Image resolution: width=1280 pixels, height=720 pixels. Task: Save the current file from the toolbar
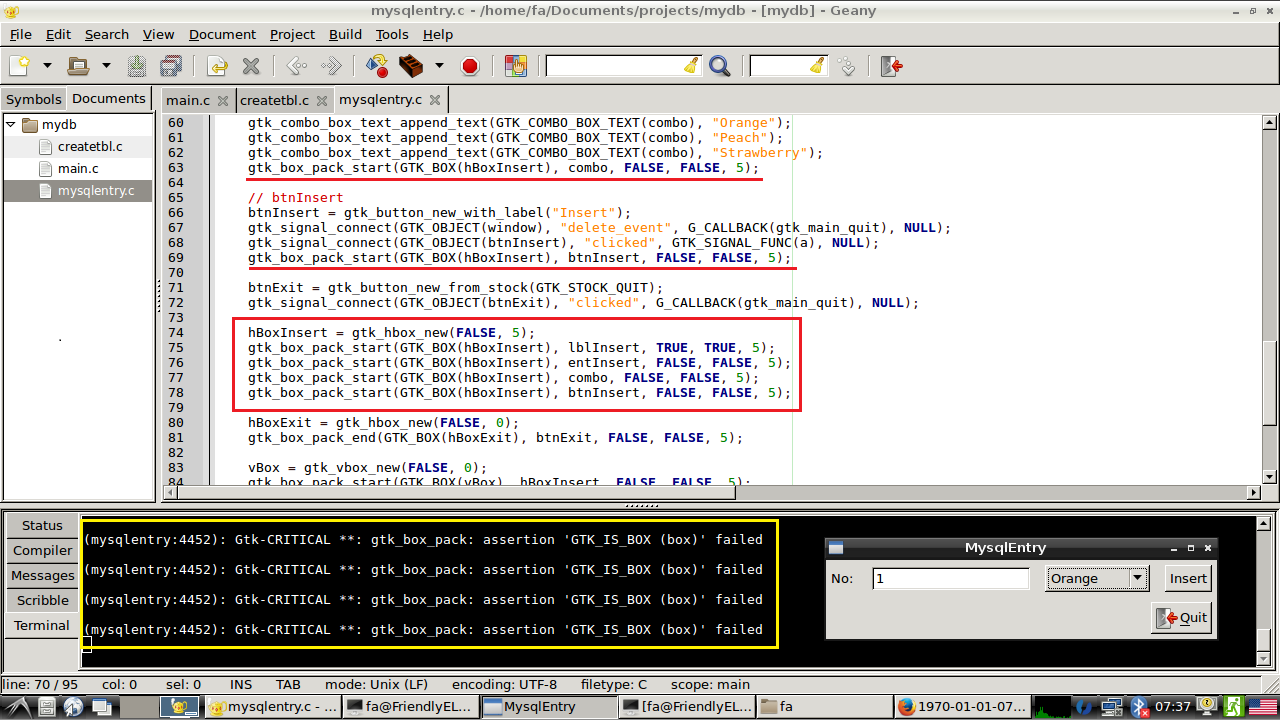(137, 66)
